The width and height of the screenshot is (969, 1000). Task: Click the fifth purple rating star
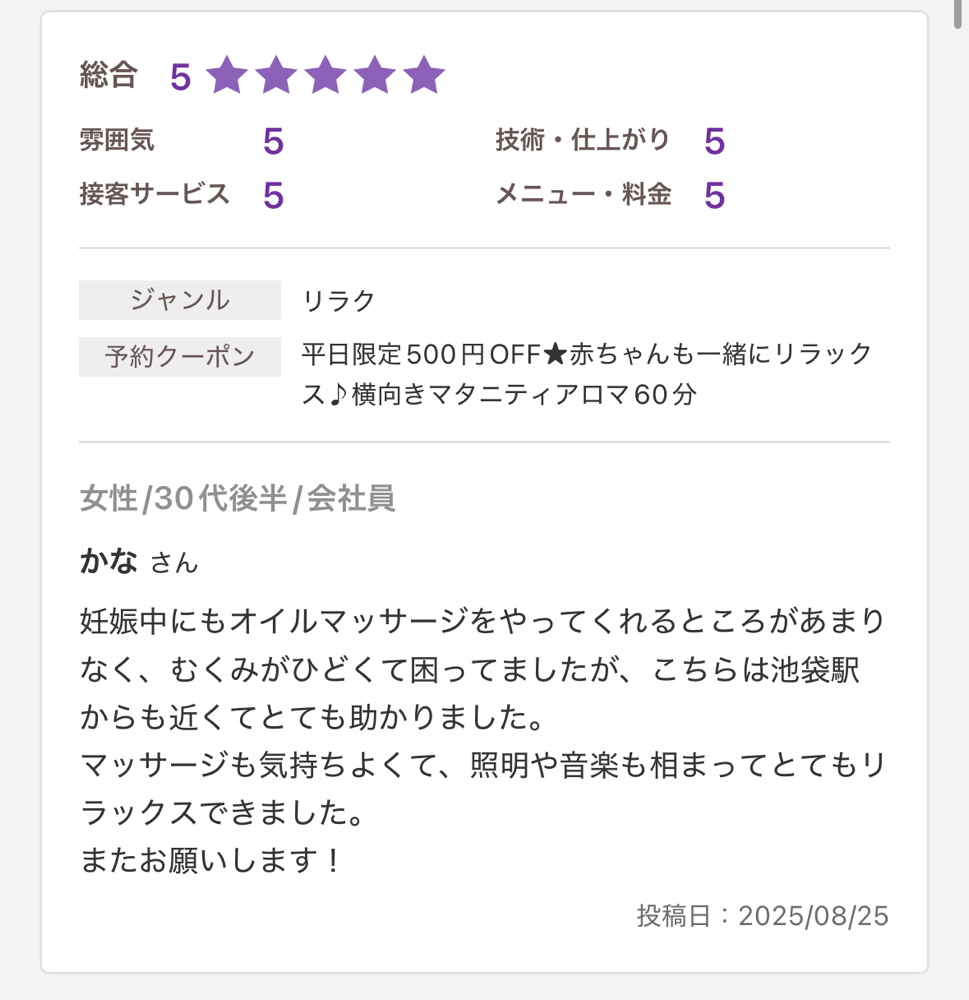coord(424,75)
